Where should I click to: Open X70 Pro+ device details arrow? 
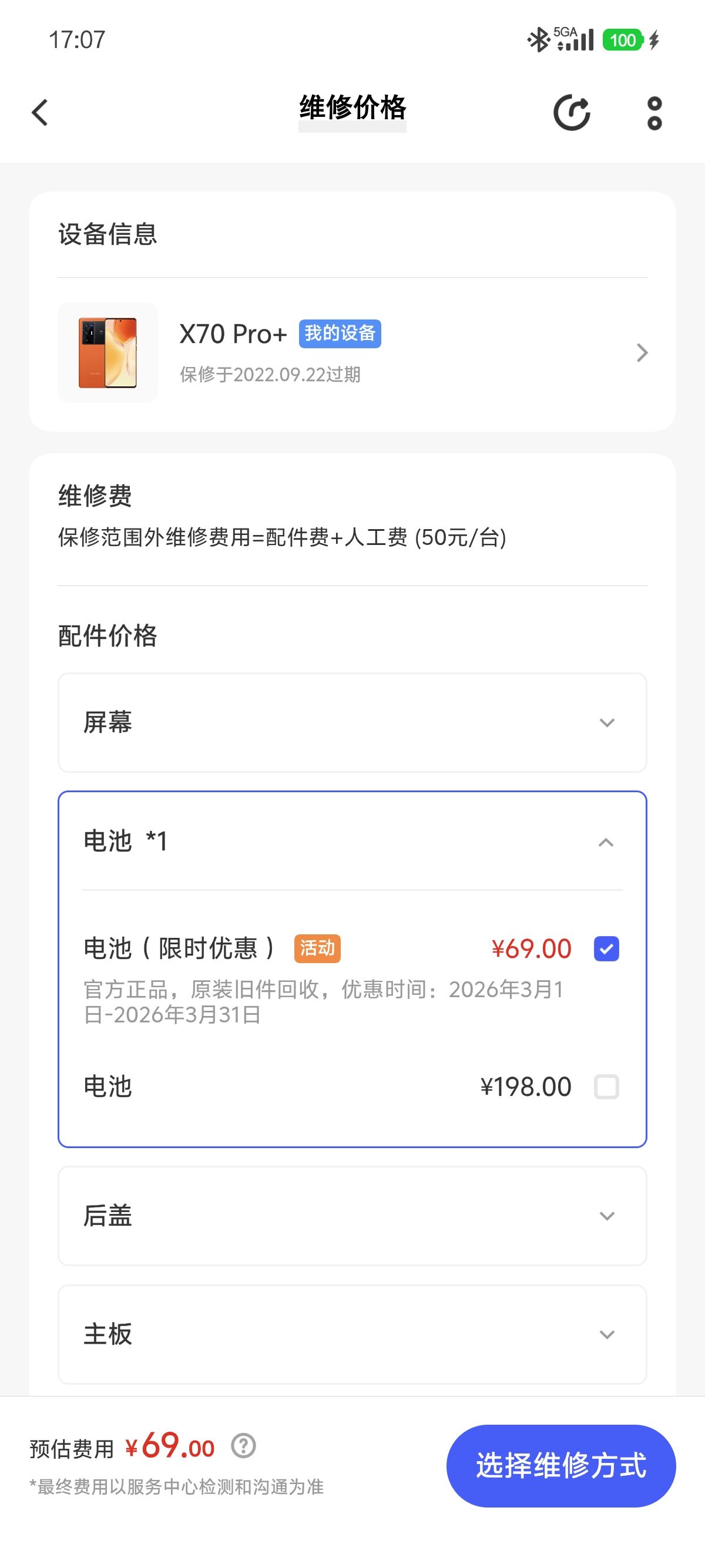pos(642,352)
